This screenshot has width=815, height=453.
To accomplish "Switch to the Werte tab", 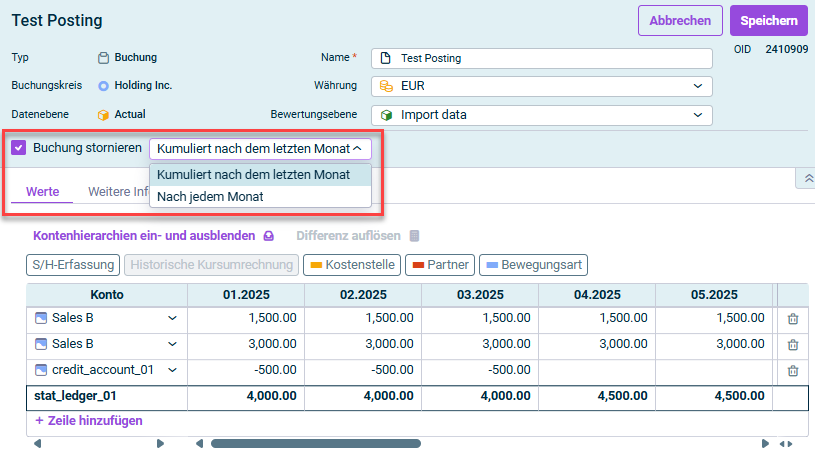I will coord(43,191).
